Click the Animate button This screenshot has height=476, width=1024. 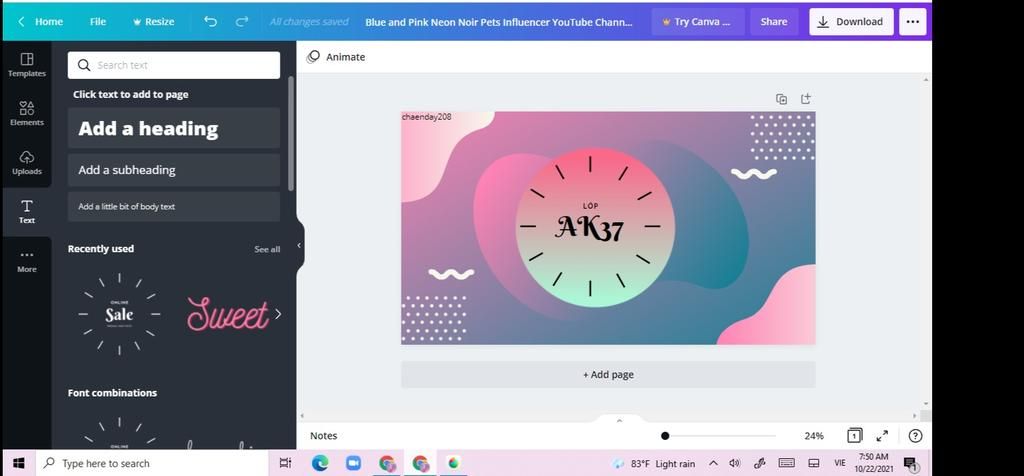point(336,57)
